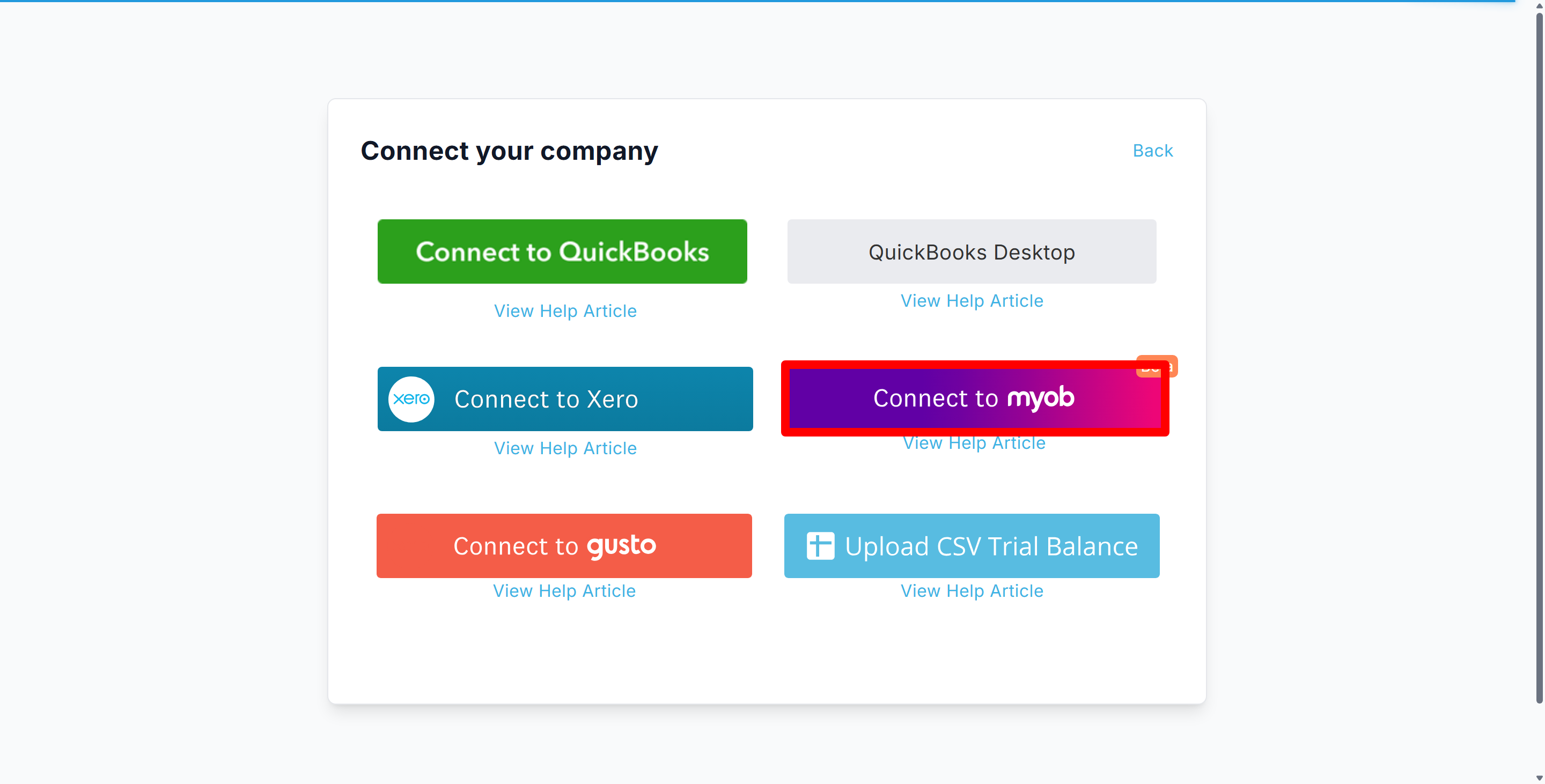The height and width of the screenshot is (784, 1545).
Task: Open QuickBooks Online help article link
Action: (x=565, y=311)
